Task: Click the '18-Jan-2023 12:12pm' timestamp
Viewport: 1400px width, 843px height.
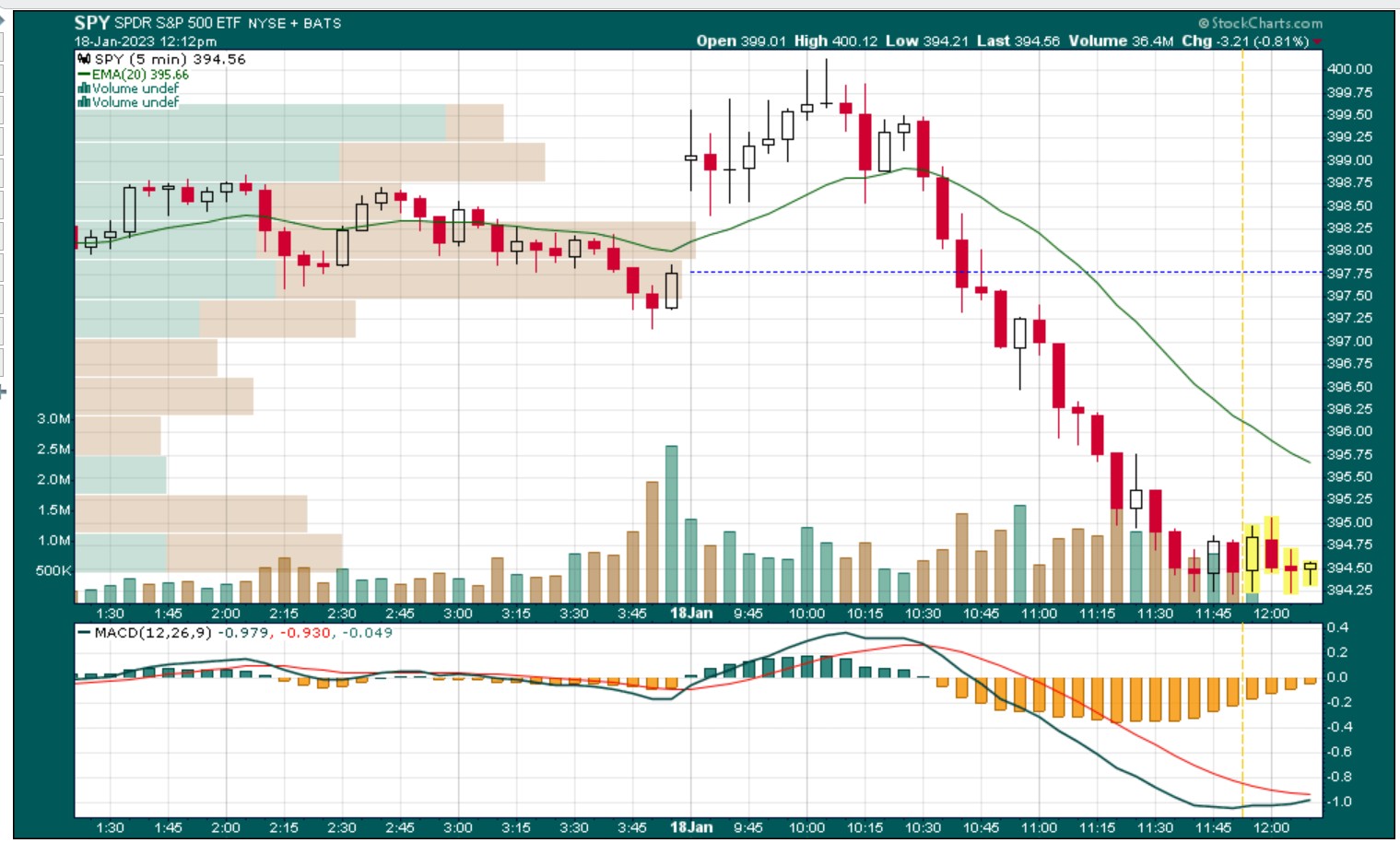Action: (x=146, y=41)
